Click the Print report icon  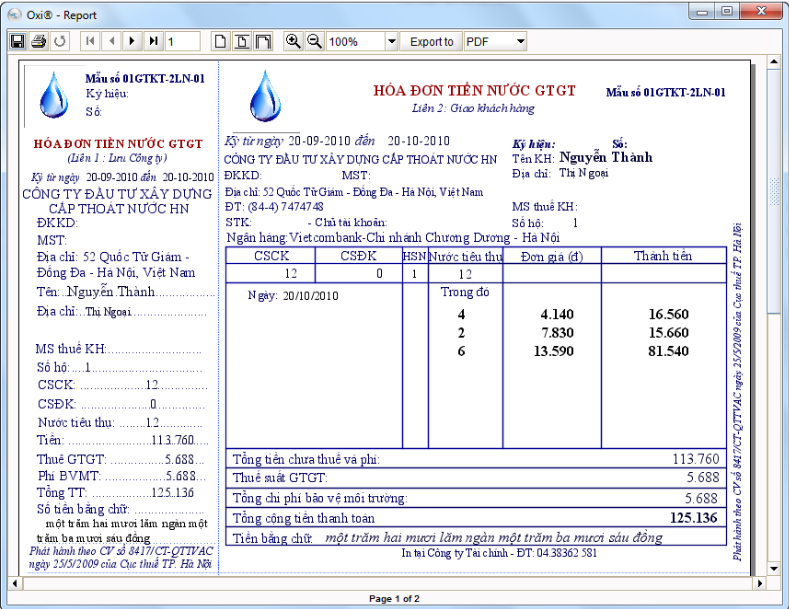coord(38,41)
